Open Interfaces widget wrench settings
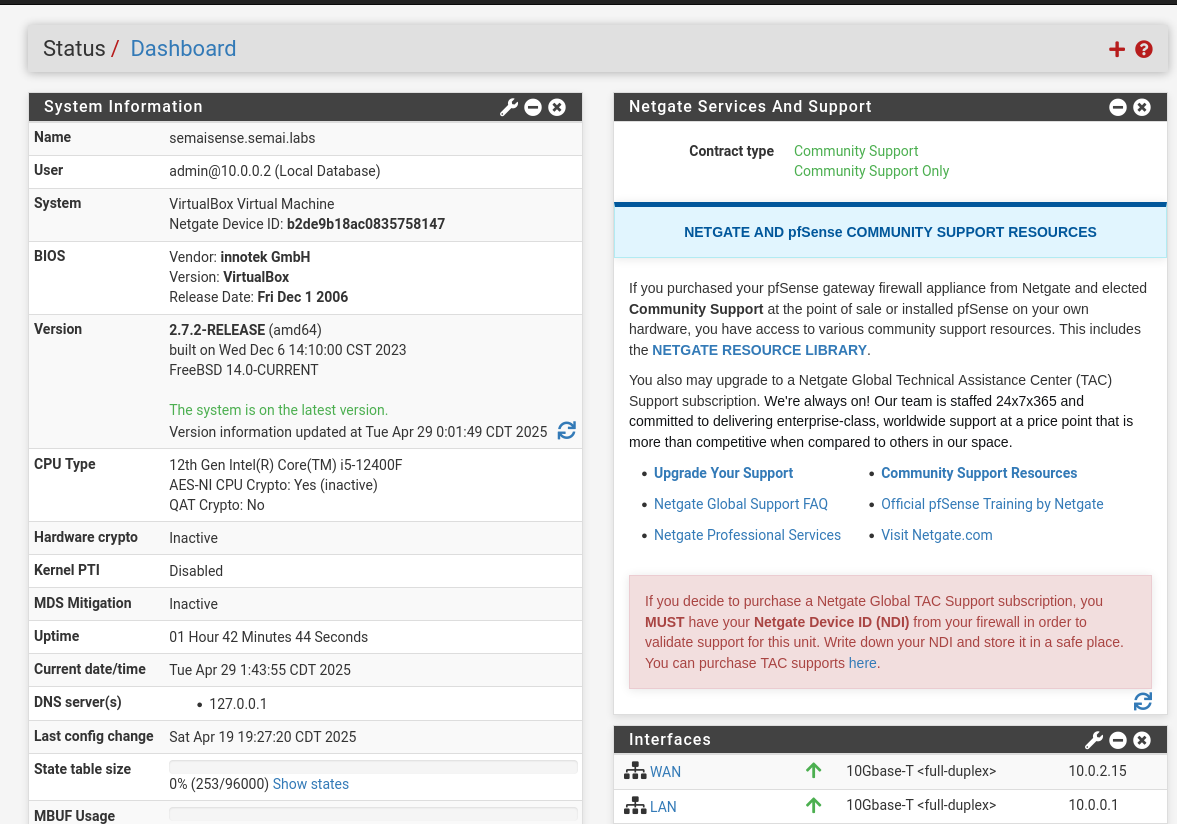1177x824 pixels. [x=1094, y=740]
